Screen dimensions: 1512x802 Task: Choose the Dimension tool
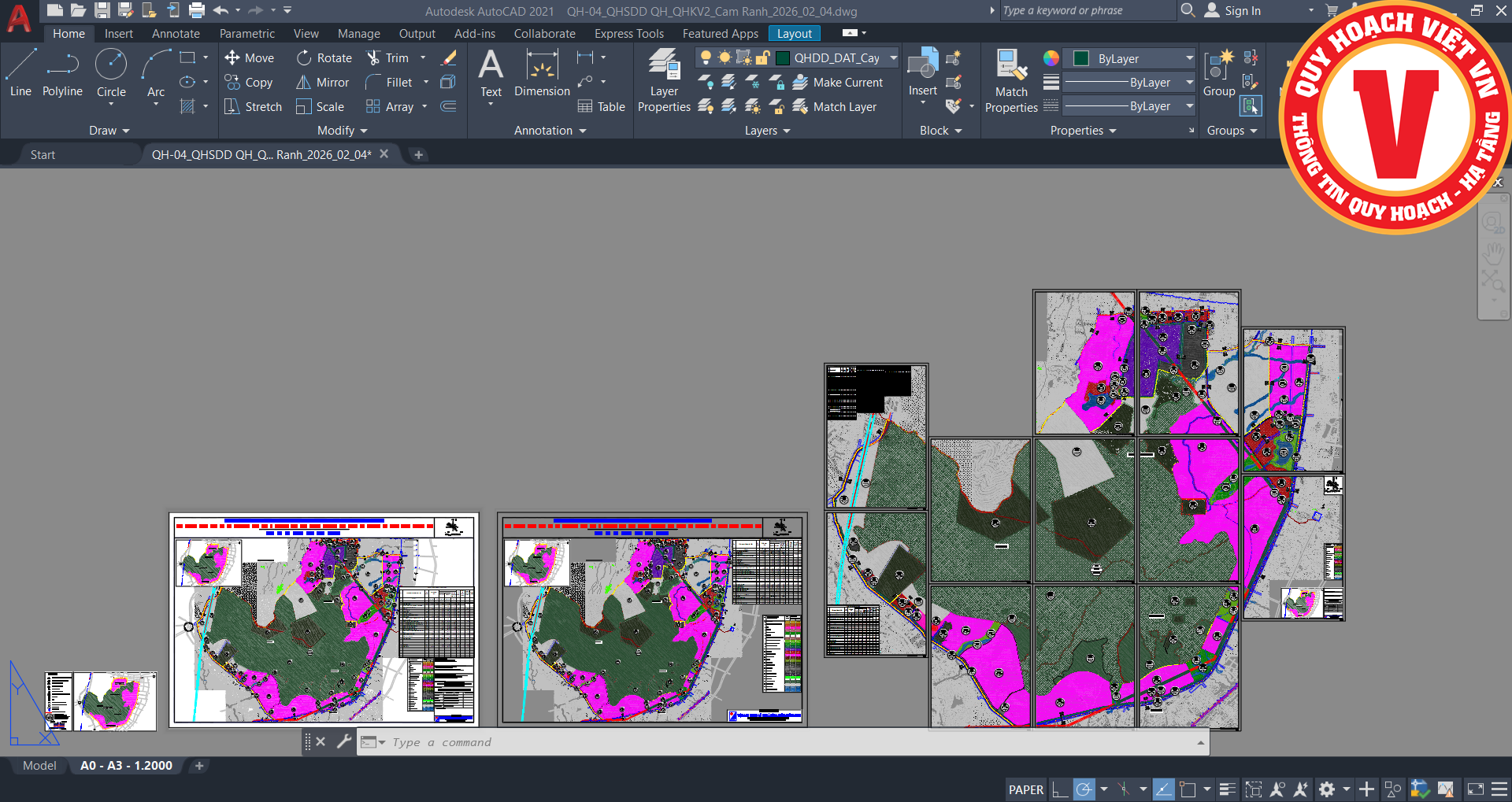[542, 73]
